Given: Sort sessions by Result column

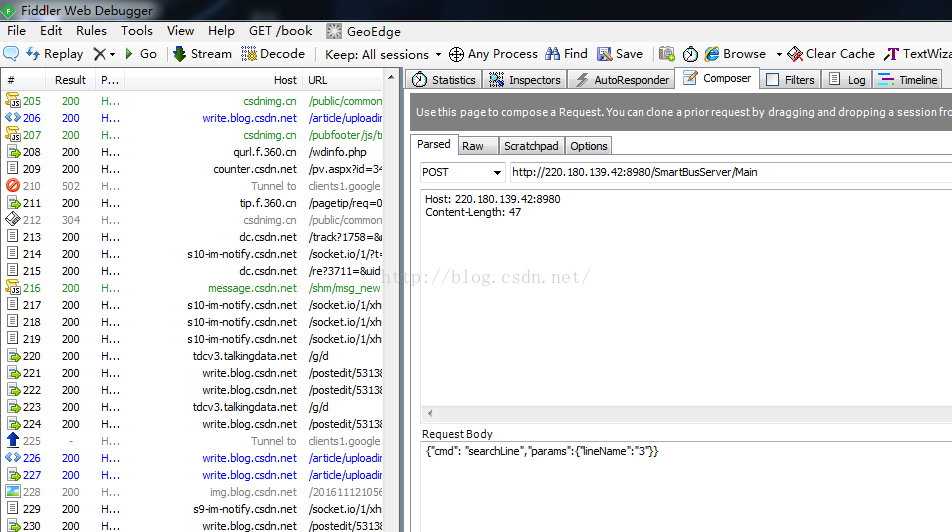Looking at the screenshot, I should click(x=70, y=80).
